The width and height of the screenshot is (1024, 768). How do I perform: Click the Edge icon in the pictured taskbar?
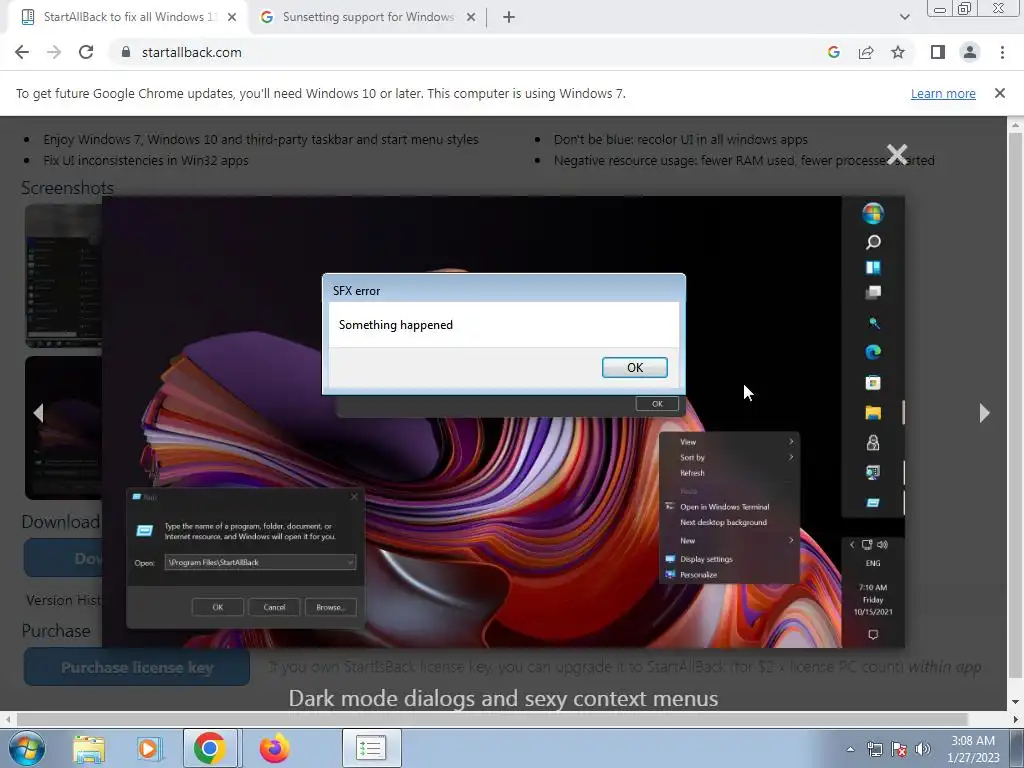point(873,352)
